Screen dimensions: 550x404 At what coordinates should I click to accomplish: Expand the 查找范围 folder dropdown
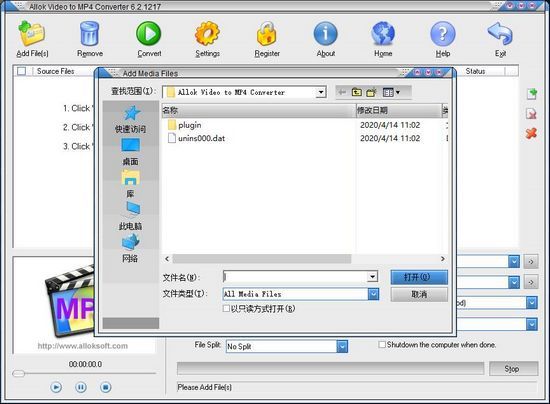click(321, 92)
